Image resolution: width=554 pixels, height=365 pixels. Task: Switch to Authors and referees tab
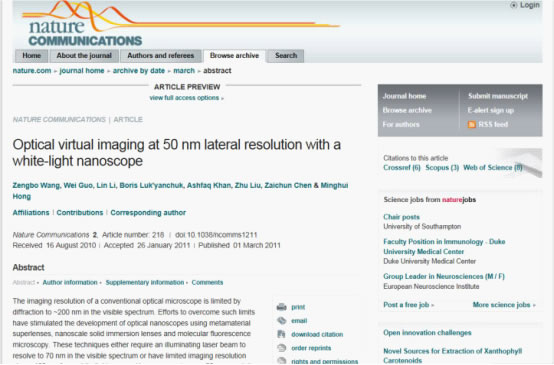[161, 56]
